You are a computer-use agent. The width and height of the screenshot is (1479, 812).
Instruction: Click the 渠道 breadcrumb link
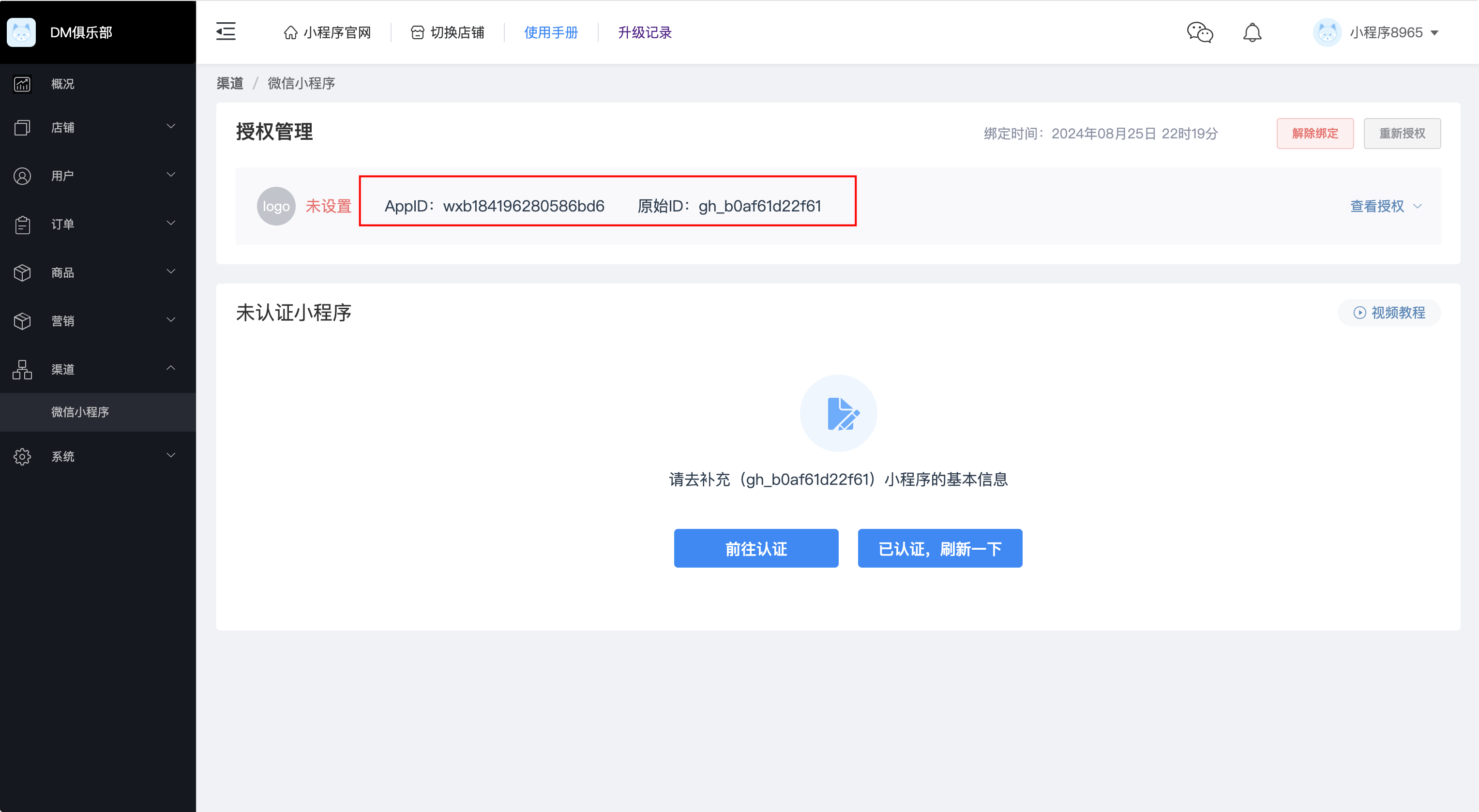pyautogui.click(x=230, y=83)
